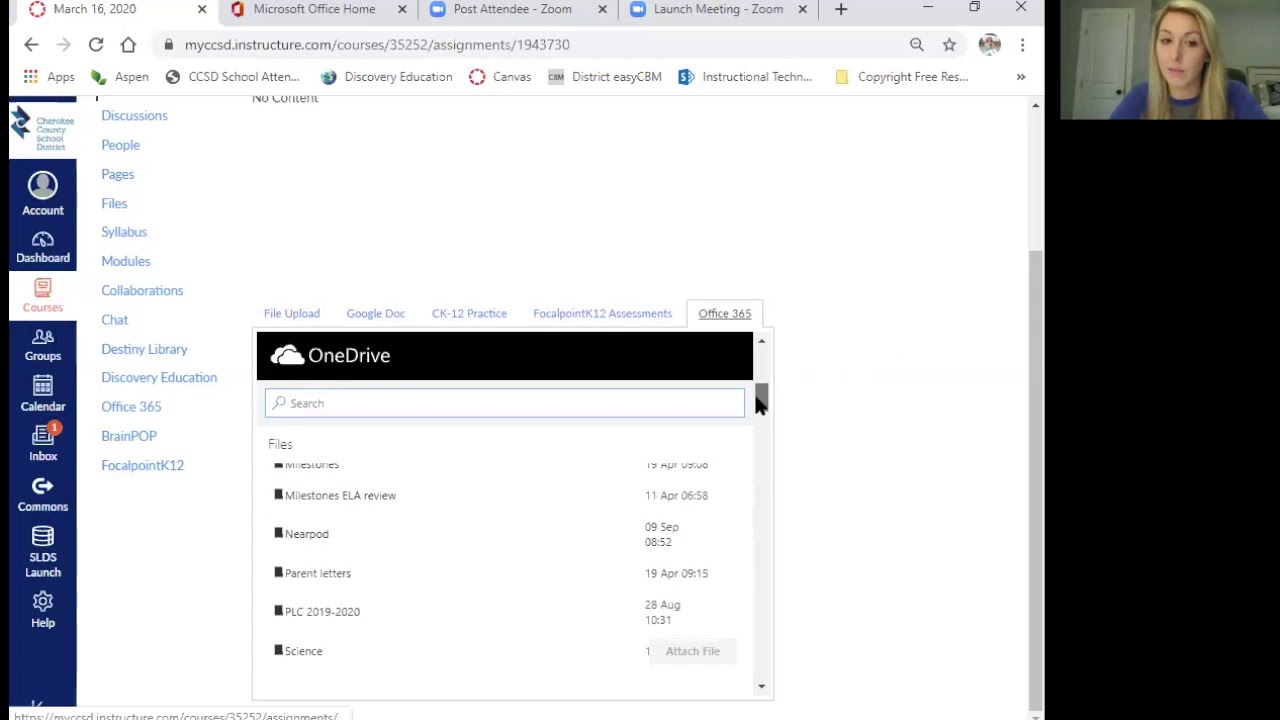Open the District easyCBM bookmark
This screenshot has height=720, width=1280.
click(605, 77)
